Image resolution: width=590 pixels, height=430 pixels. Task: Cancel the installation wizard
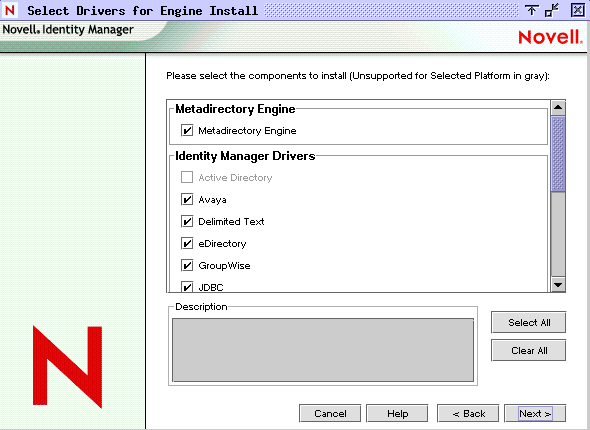click(x=330, y=413)
